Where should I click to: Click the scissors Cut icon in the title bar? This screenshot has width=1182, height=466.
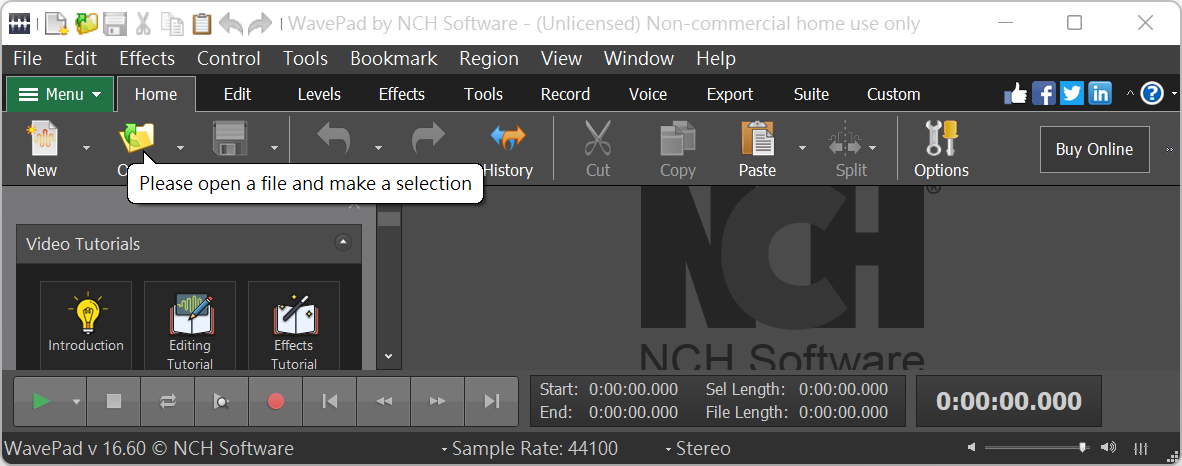pos(143,23)
